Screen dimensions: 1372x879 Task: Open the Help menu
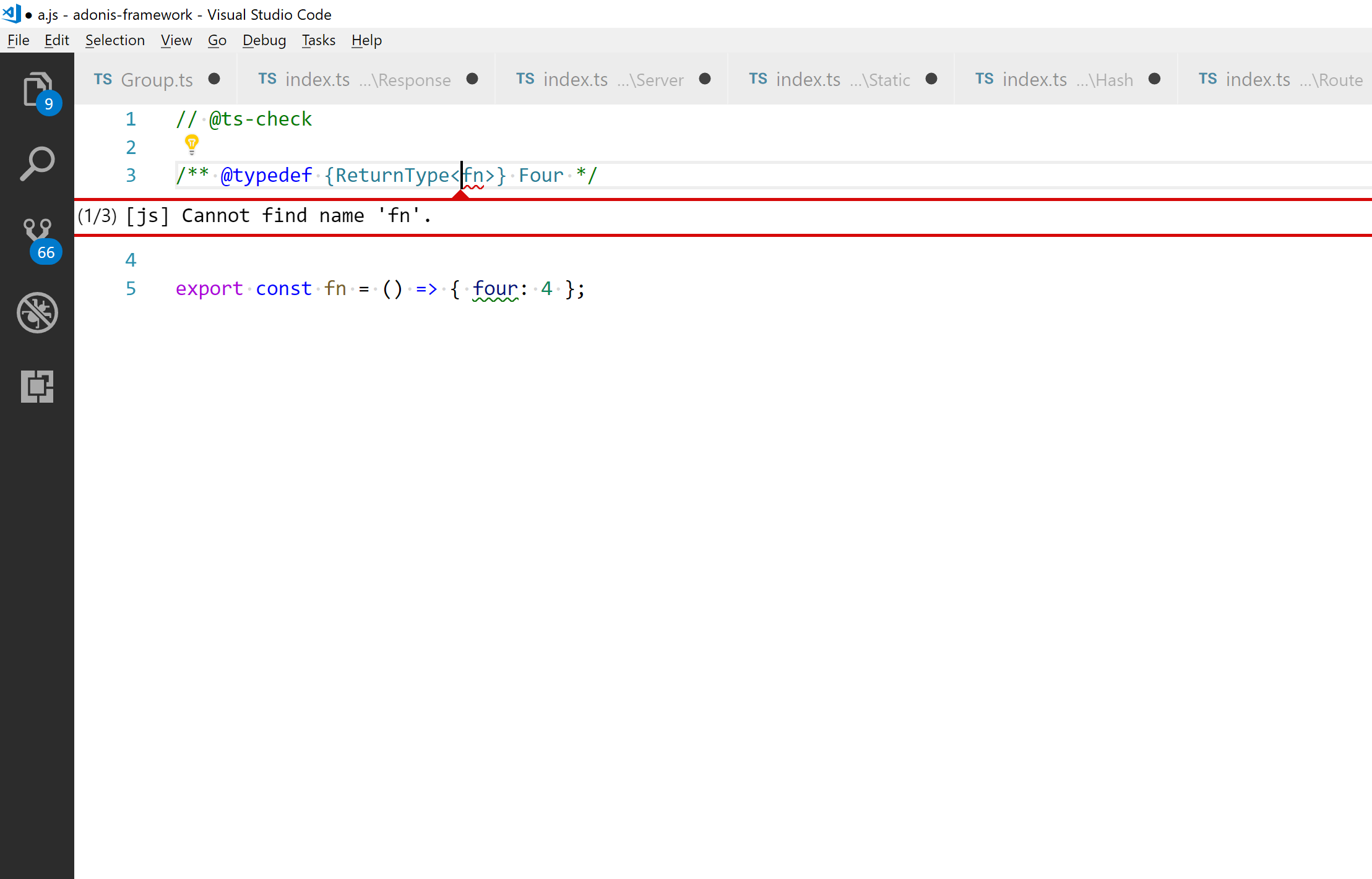pyautogui.click(x=366, y=40)
